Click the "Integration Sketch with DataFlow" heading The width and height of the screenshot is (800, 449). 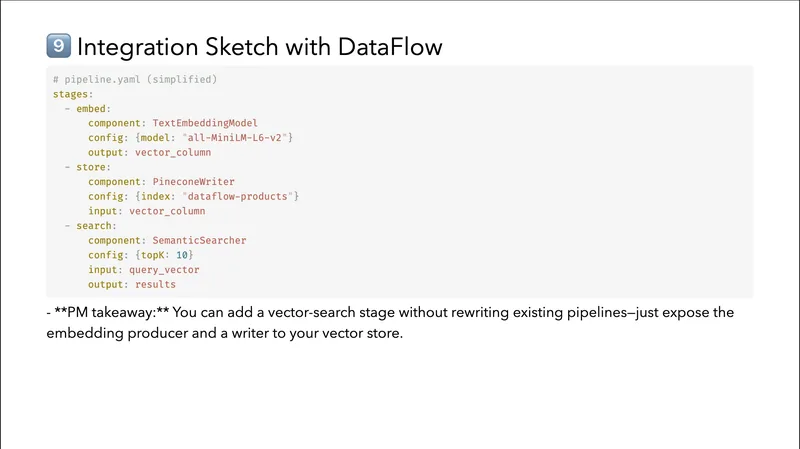(x=259, y=47)
